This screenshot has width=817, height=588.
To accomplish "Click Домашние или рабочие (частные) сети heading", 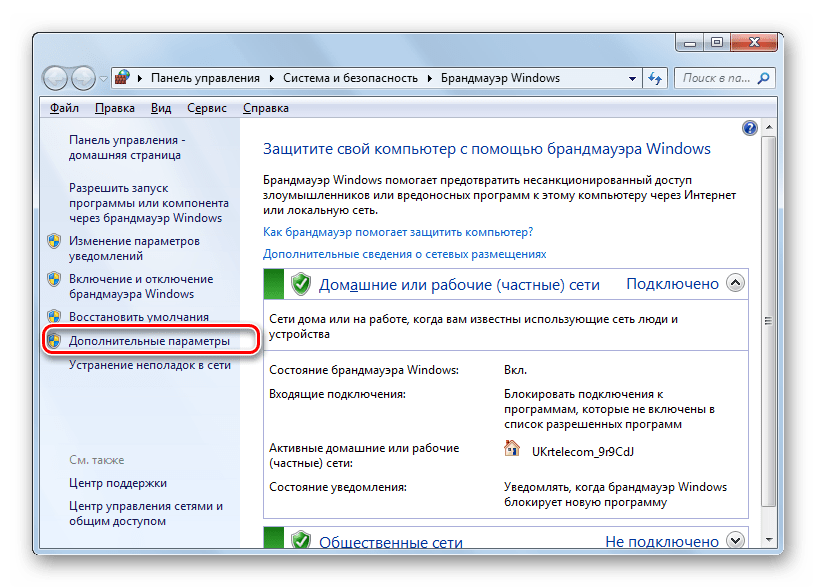I will [x=459, y=285].
